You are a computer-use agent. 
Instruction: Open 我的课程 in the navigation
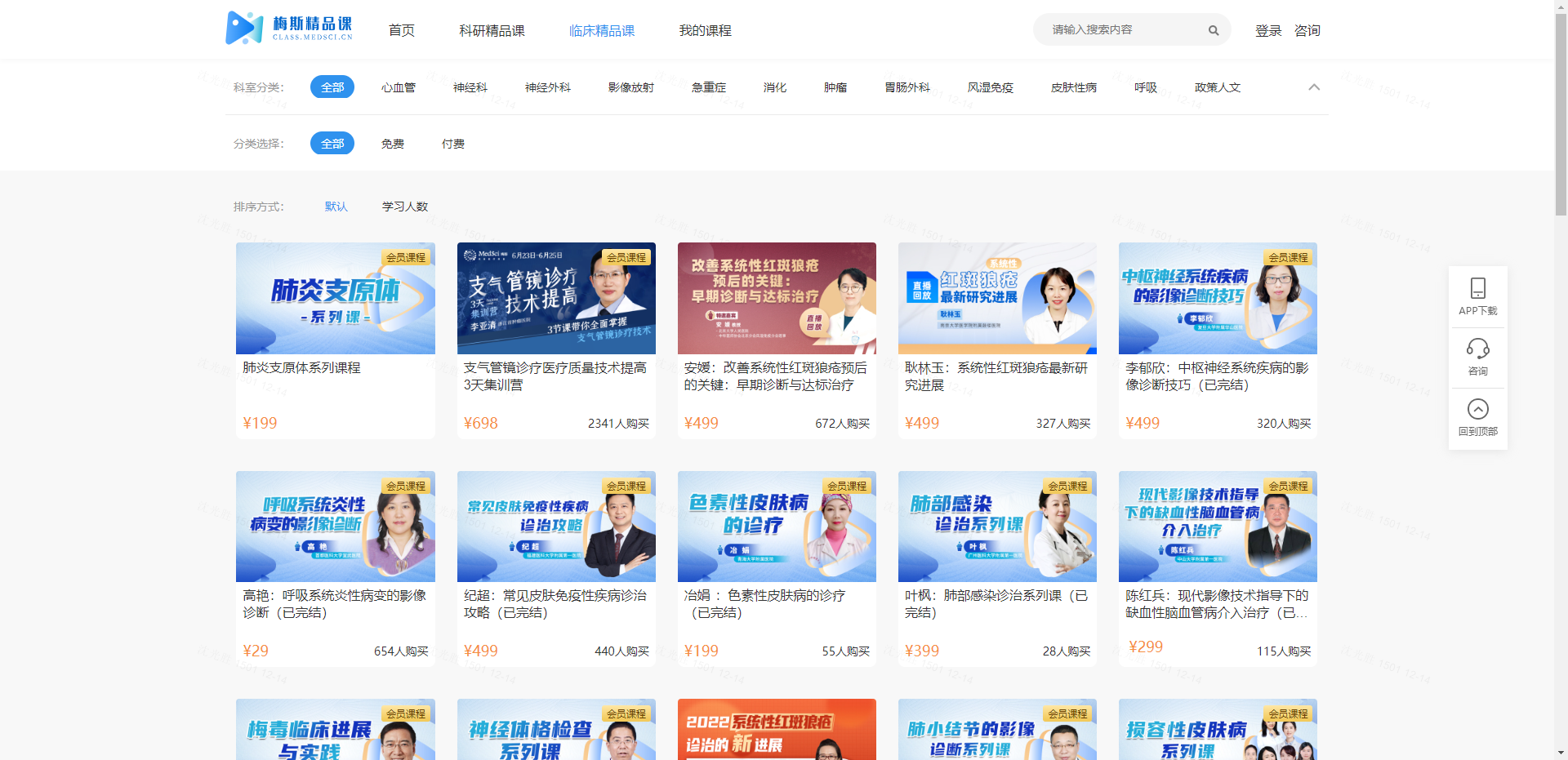[706, 30]
